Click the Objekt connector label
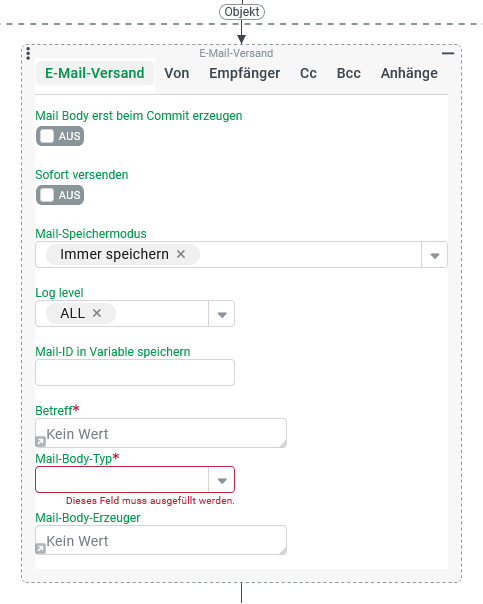Viewport: 483px width, 604px height. point(242,12)
